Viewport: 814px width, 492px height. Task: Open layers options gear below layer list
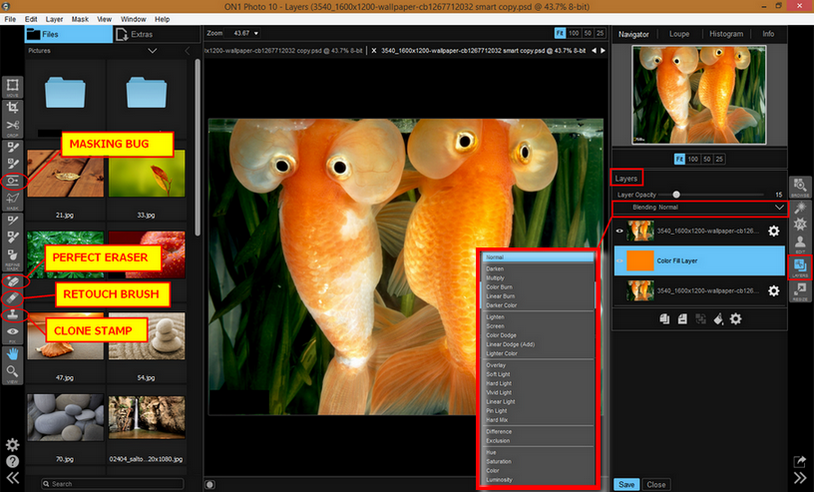click(x=736, y=319)
